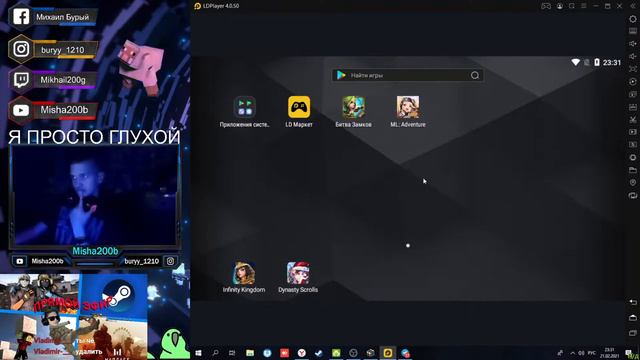The image size is (640, 360).
Task: Click the gamepad icon in LDPlayer title bar
Action: (x=546, y=6)
